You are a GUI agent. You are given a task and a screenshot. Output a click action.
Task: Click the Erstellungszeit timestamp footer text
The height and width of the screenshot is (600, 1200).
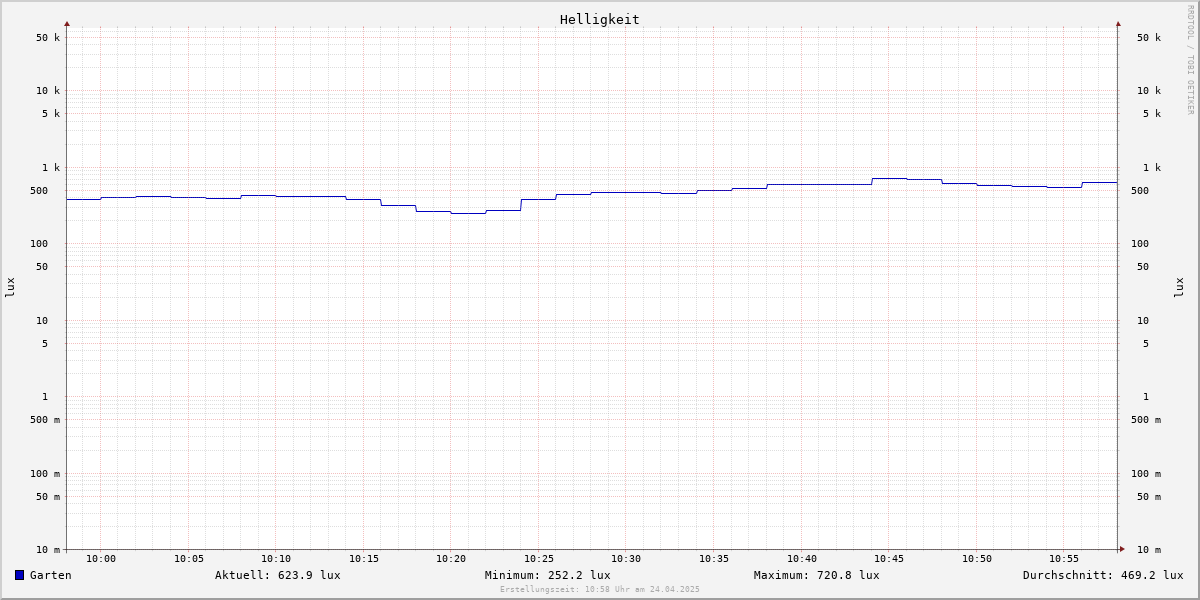point(600,590)
